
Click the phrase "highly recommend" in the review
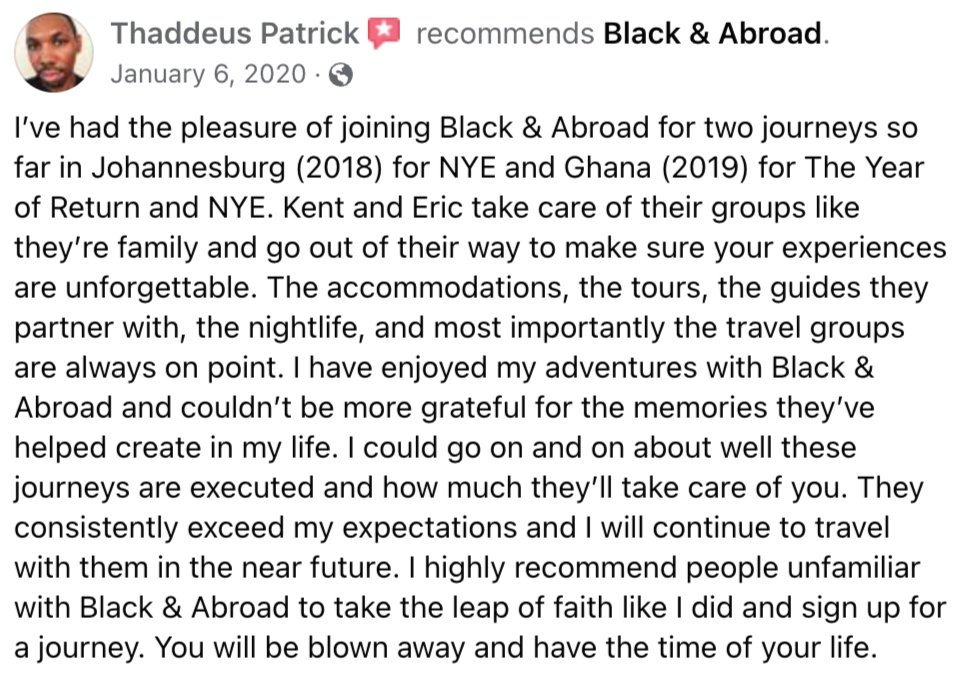click(552, 568)
